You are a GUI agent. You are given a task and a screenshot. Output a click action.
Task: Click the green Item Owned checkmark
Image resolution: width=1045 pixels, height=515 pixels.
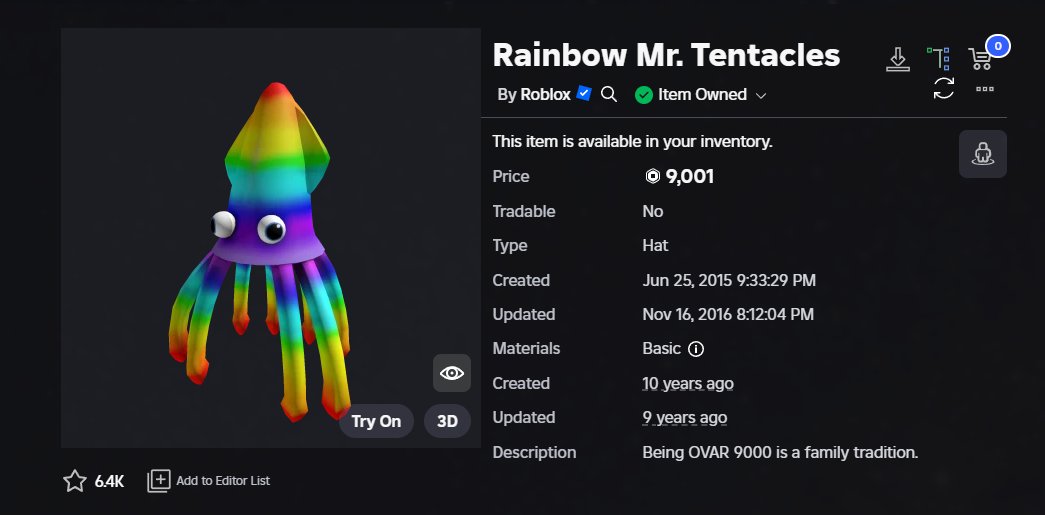(x=643, y=95)
